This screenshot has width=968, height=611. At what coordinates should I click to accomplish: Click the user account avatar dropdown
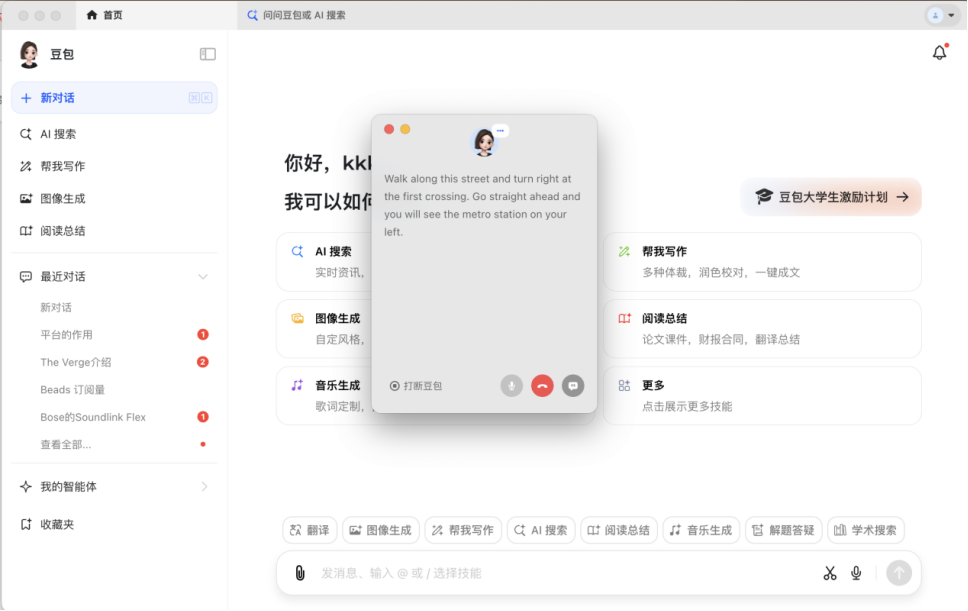(942, 15)
